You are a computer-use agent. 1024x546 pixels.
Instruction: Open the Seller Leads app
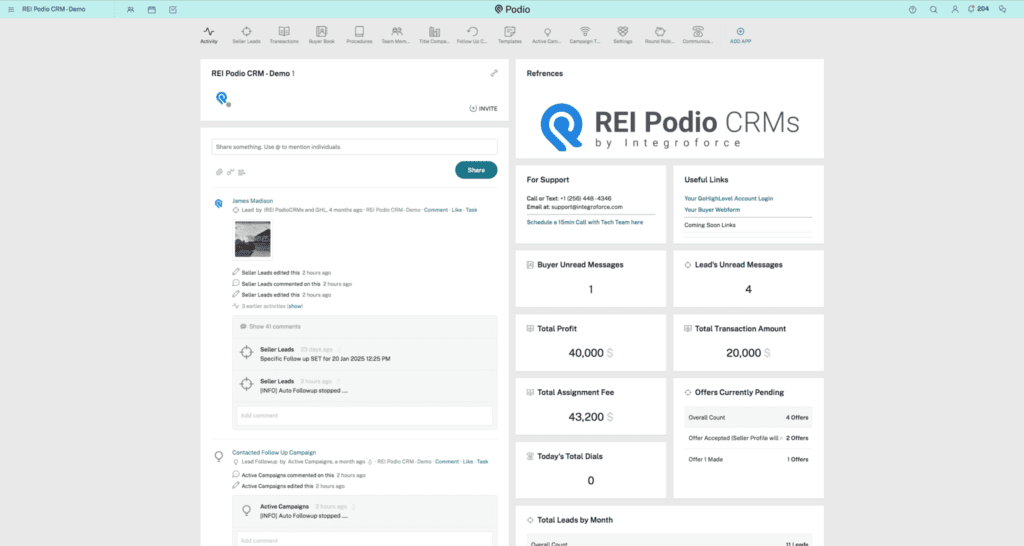[x=246, y=35]
